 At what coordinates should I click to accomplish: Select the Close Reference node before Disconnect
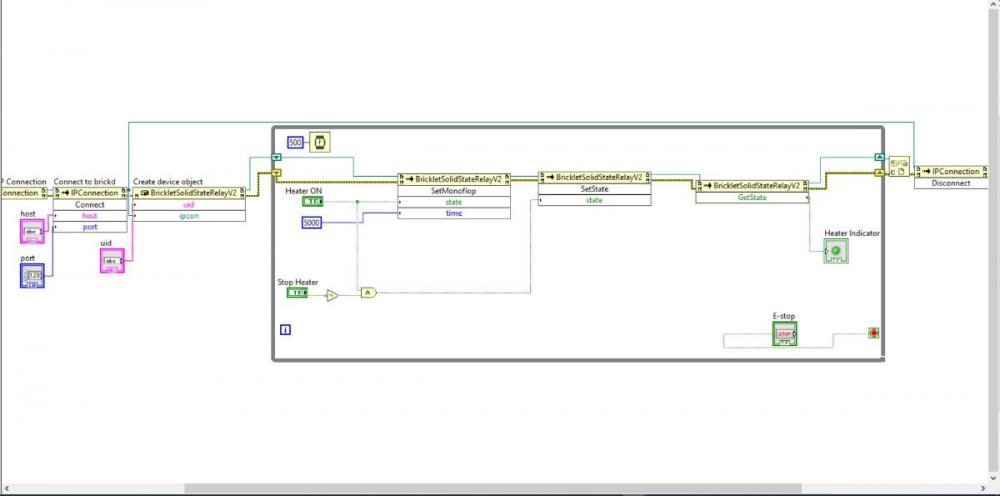[898, 165]
